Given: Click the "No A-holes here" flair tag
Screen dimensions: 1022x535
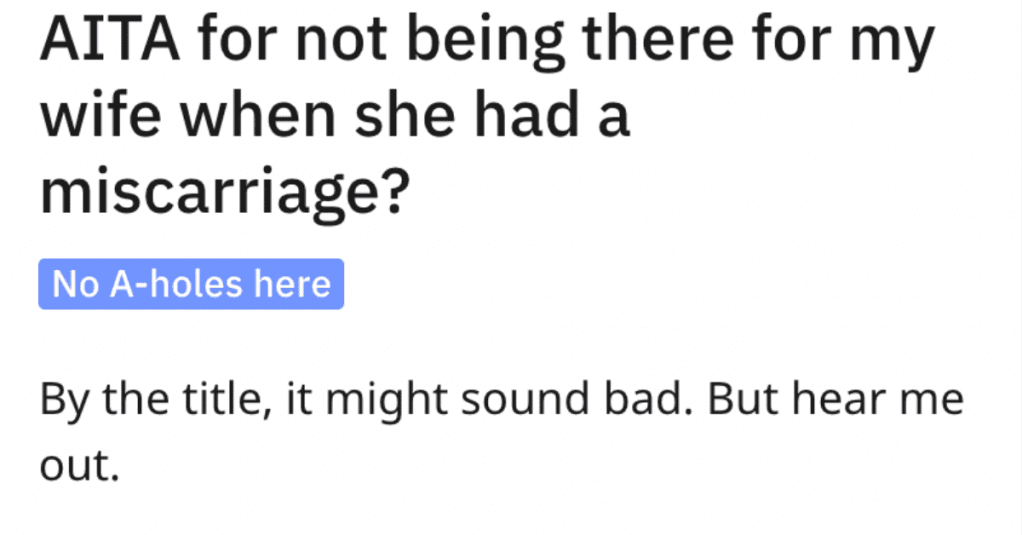Looking at the screenshot, I should coord(191,284).
